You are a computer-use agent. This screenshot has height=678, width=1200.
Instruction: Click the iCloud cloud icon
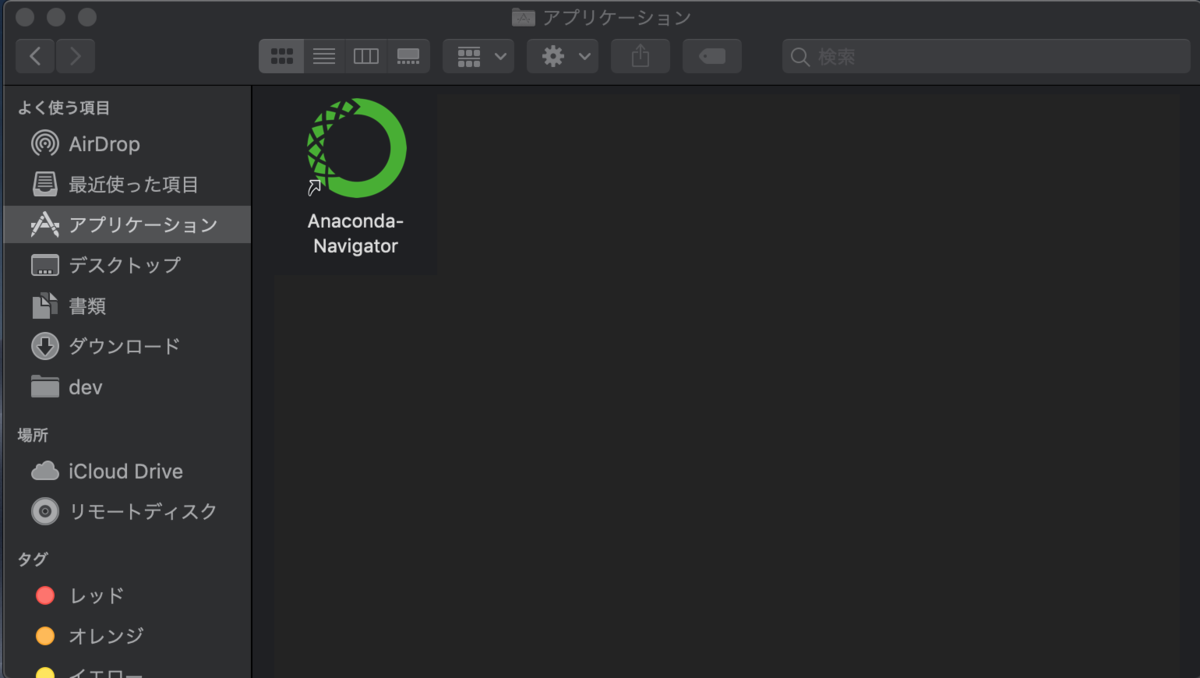(45, 471)
